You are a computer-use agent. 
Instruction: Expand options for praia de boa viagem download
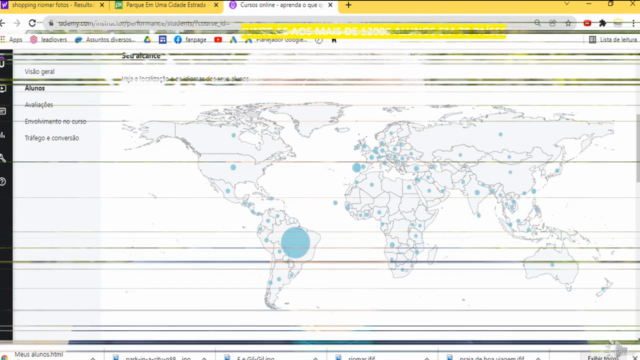[538, 358]
